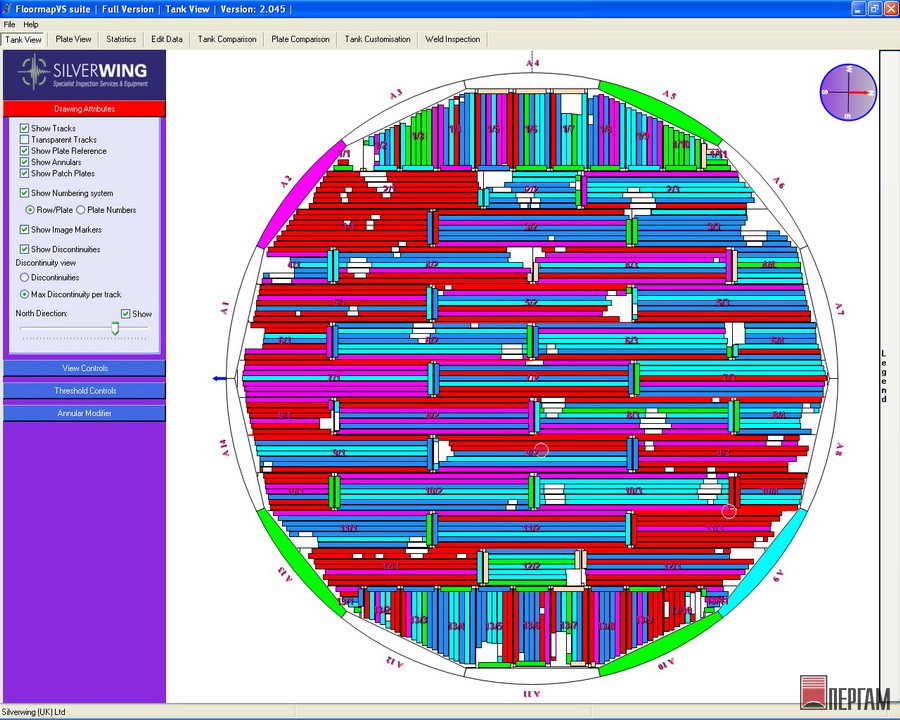Select Max Discontinuity per track option
Screen dimensions: 900x720
click(x=24, y=294)
